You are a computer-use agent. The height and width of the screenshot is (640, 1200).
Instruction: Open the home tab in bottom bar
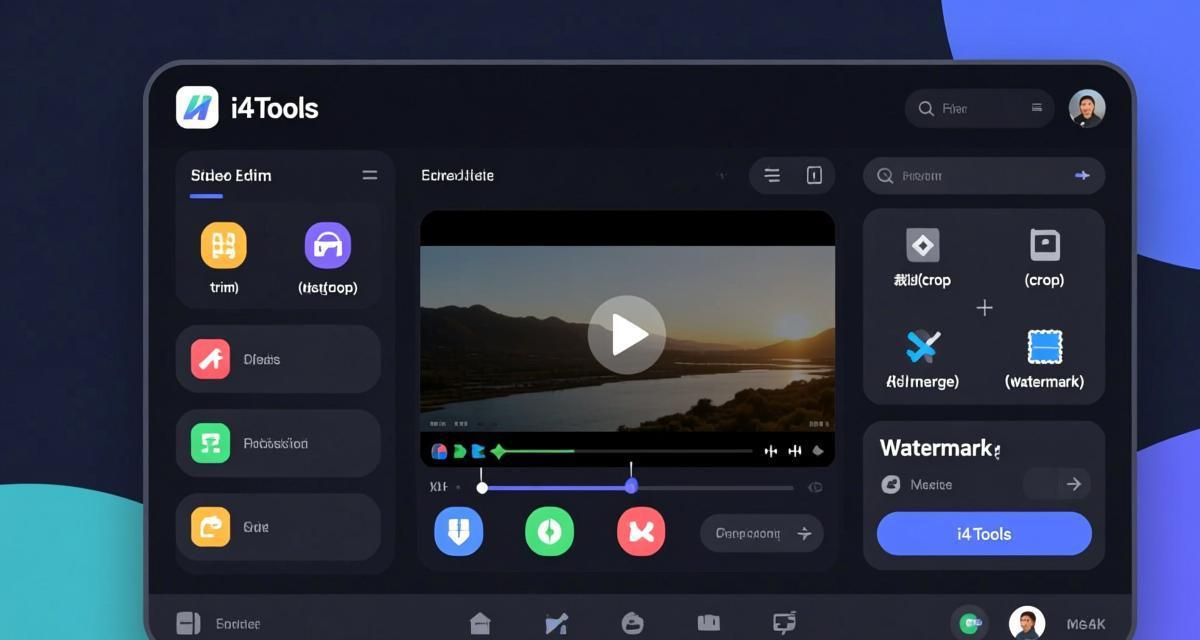[x=480, y=624]
